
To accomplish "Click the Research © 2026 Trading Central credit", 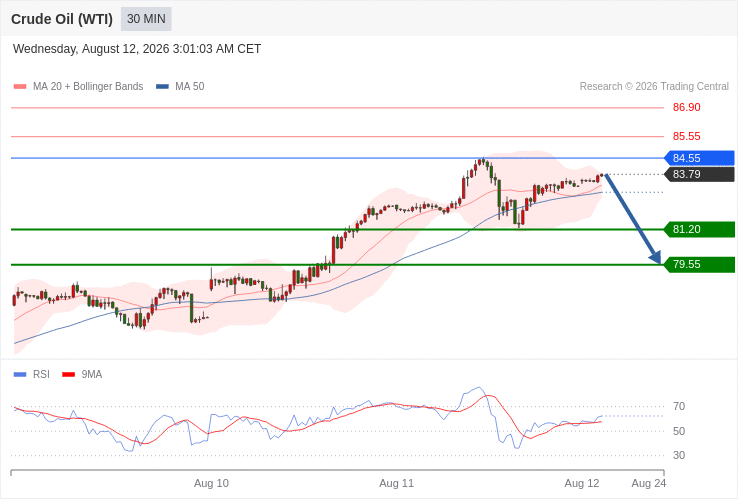I will (x=654, y=87).
